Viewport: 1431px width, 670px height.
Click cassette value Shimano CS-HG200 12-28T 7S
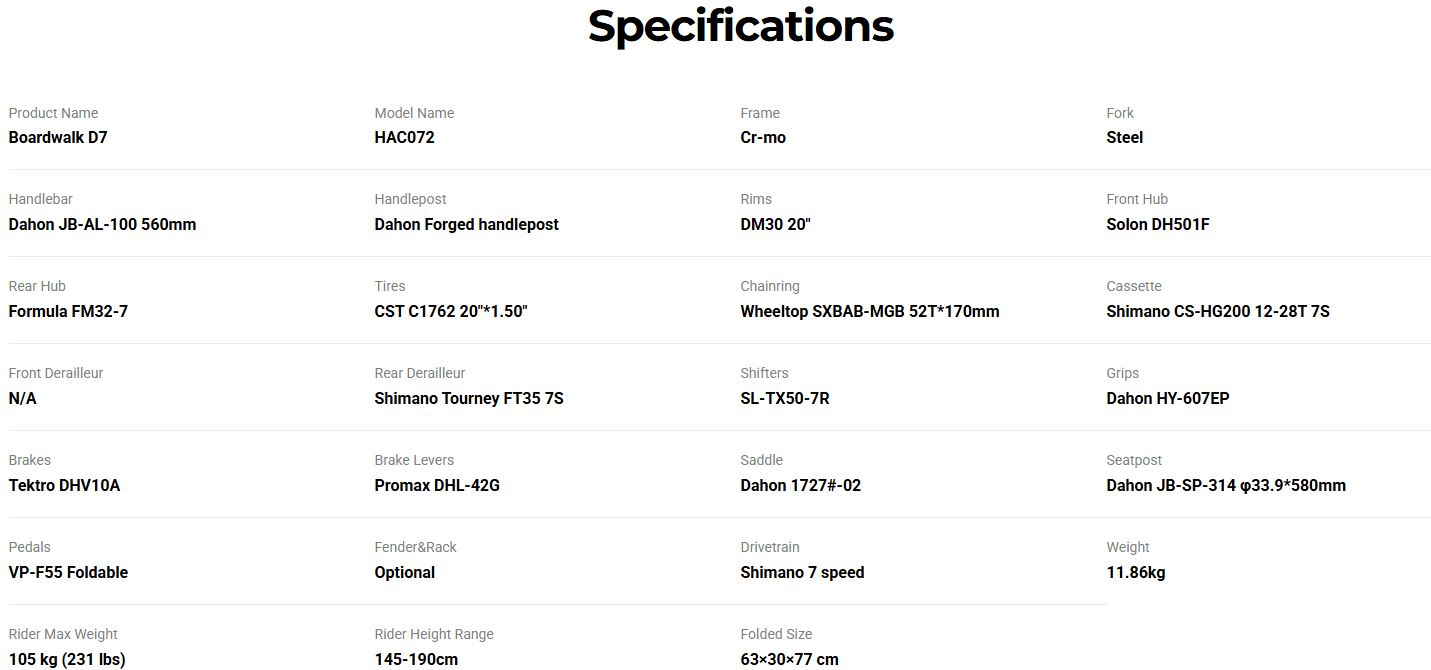click(x=1218, y=312)
